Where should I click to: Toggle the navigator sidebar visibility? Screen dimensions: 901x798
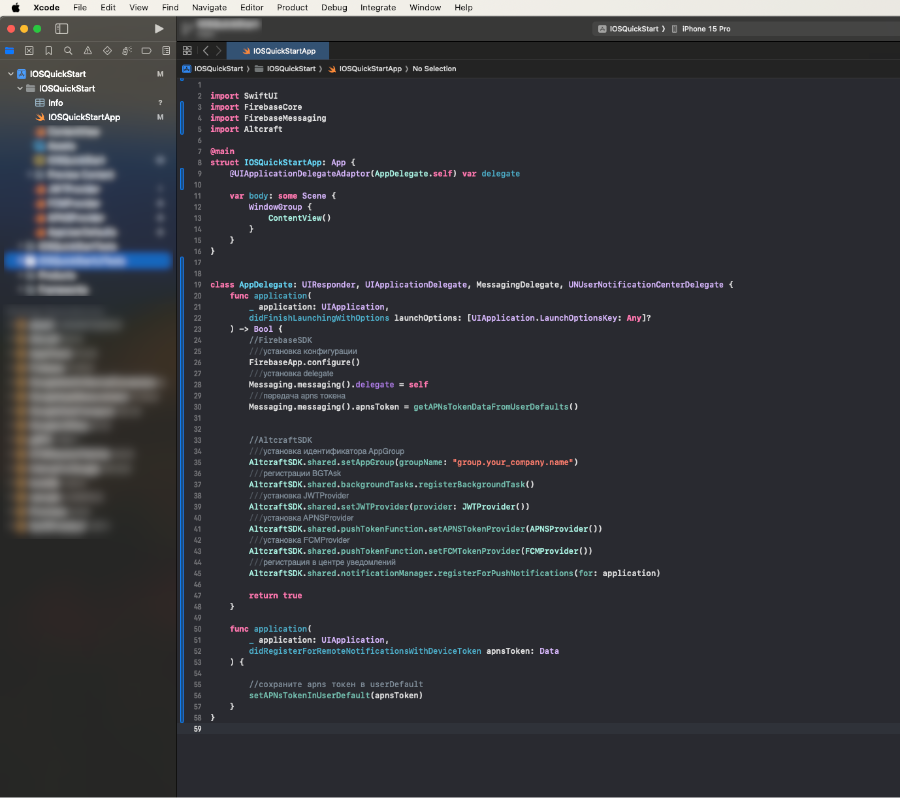click(62, 29)
